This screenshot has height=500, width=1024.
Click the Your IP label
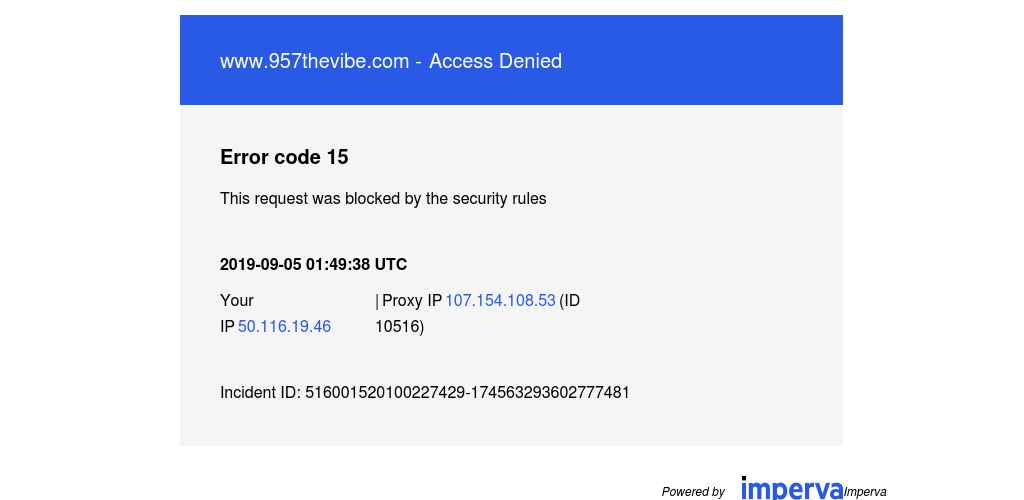point(236,313)
